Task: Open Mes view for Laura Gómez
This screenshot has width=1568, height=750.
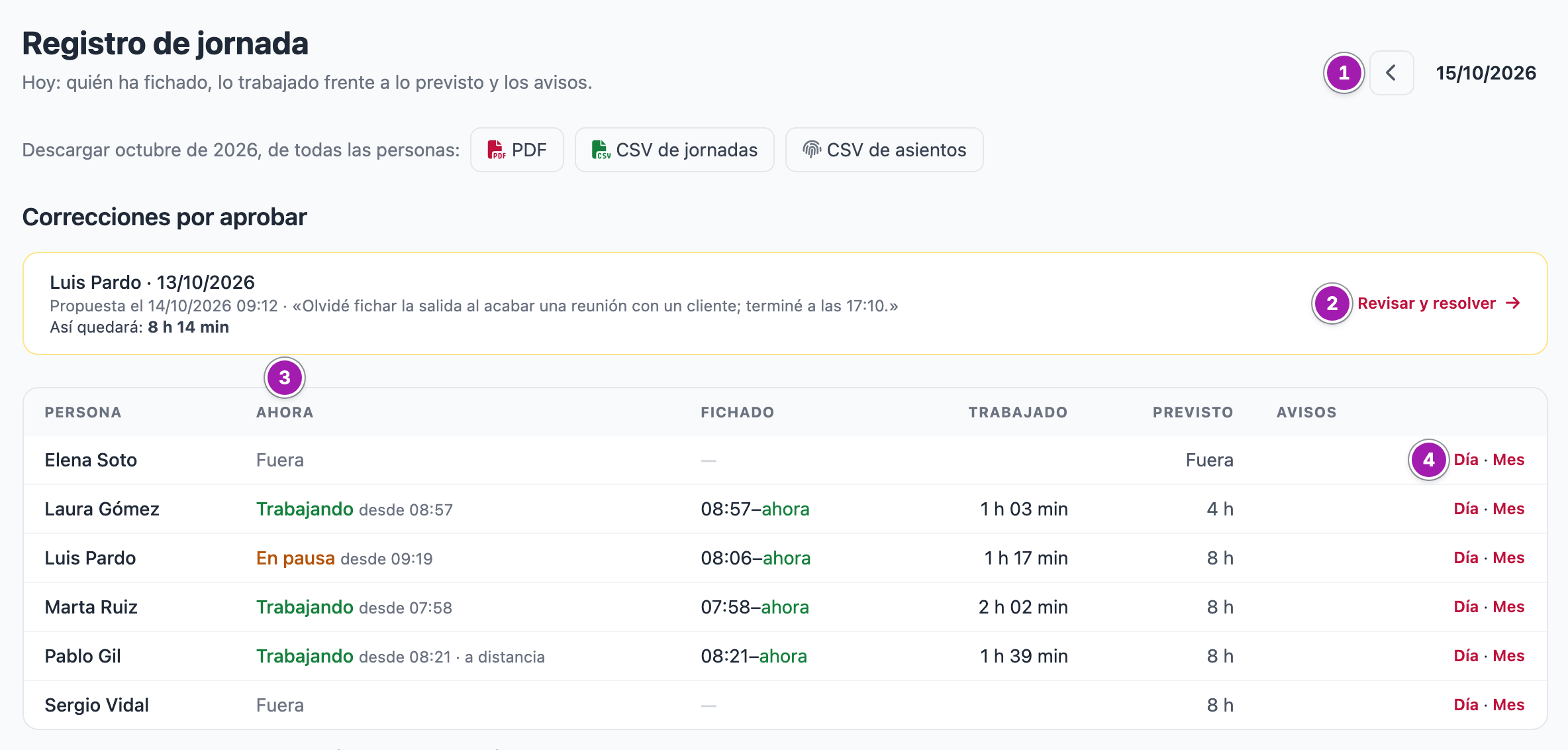Action: 1508,509
